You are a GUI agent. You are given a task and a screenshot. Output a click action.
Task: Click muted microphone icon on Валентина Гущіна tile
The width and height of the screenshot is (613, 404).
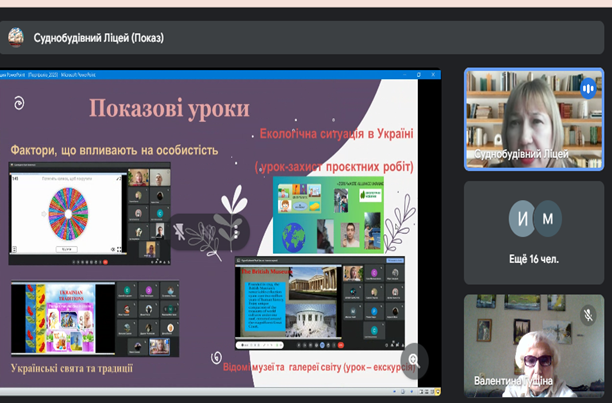point(588,315)
